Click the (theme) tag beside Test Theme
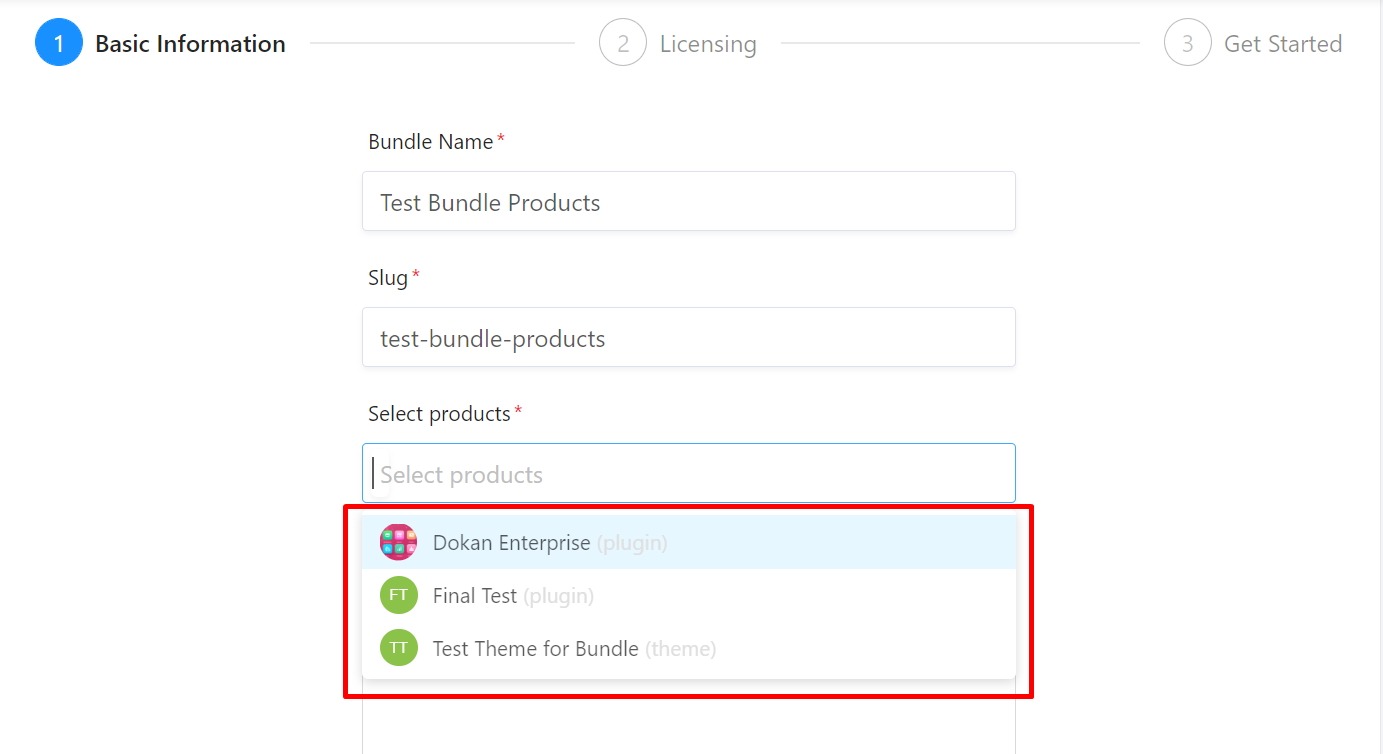1383x754 pixels. tap(680, 648)
